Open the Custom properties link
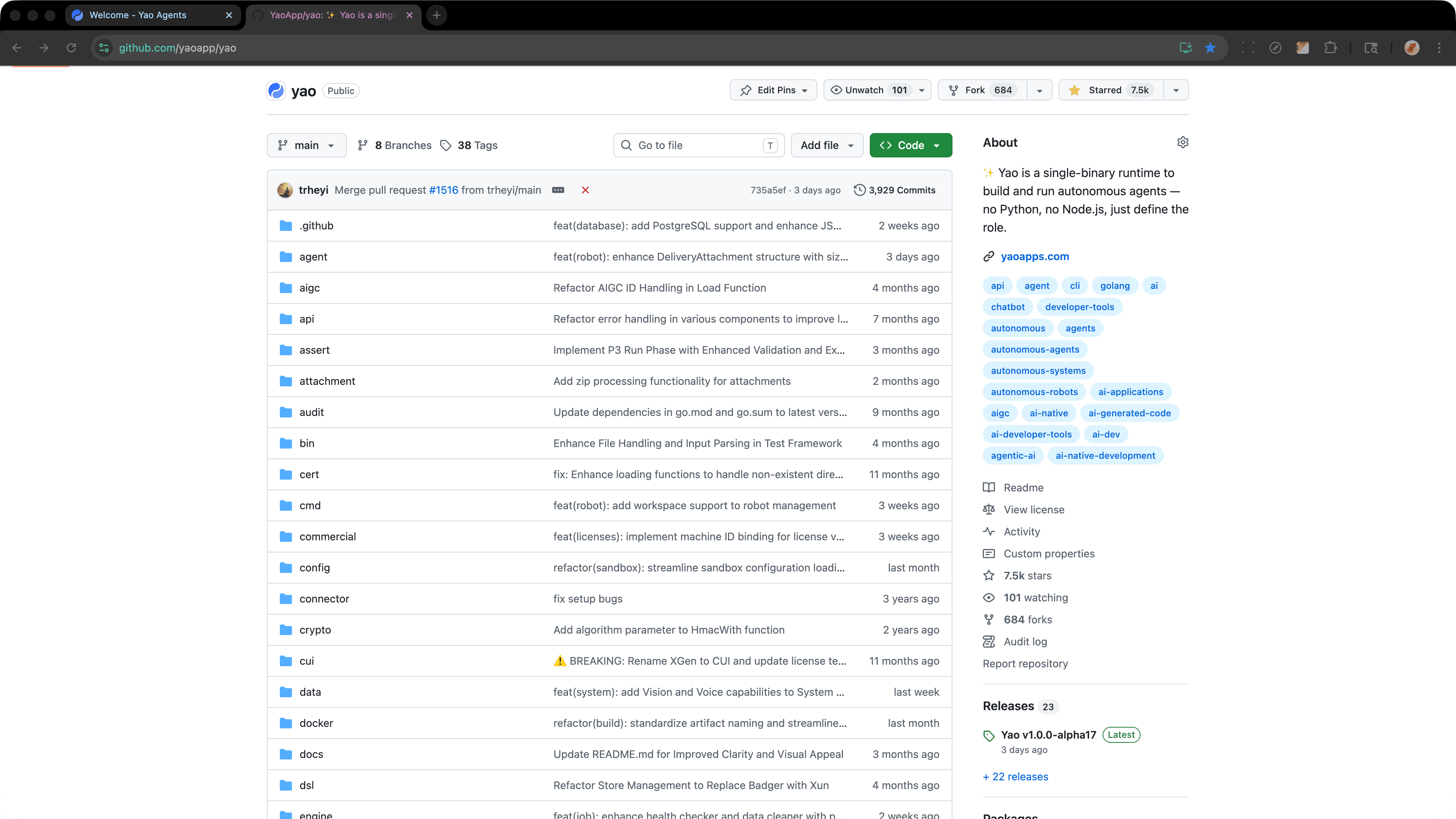1456x819 pixels. (1049, 553)
